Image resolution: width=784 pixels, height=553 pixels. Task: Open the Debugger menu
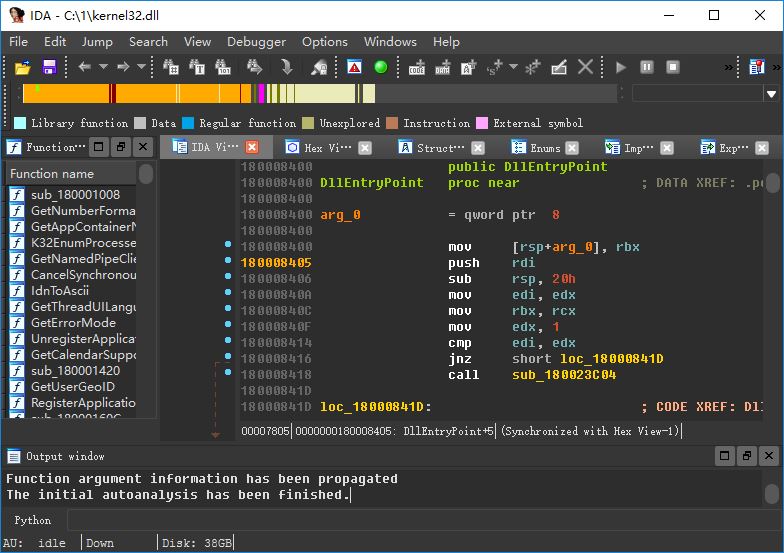coord(256,41)
